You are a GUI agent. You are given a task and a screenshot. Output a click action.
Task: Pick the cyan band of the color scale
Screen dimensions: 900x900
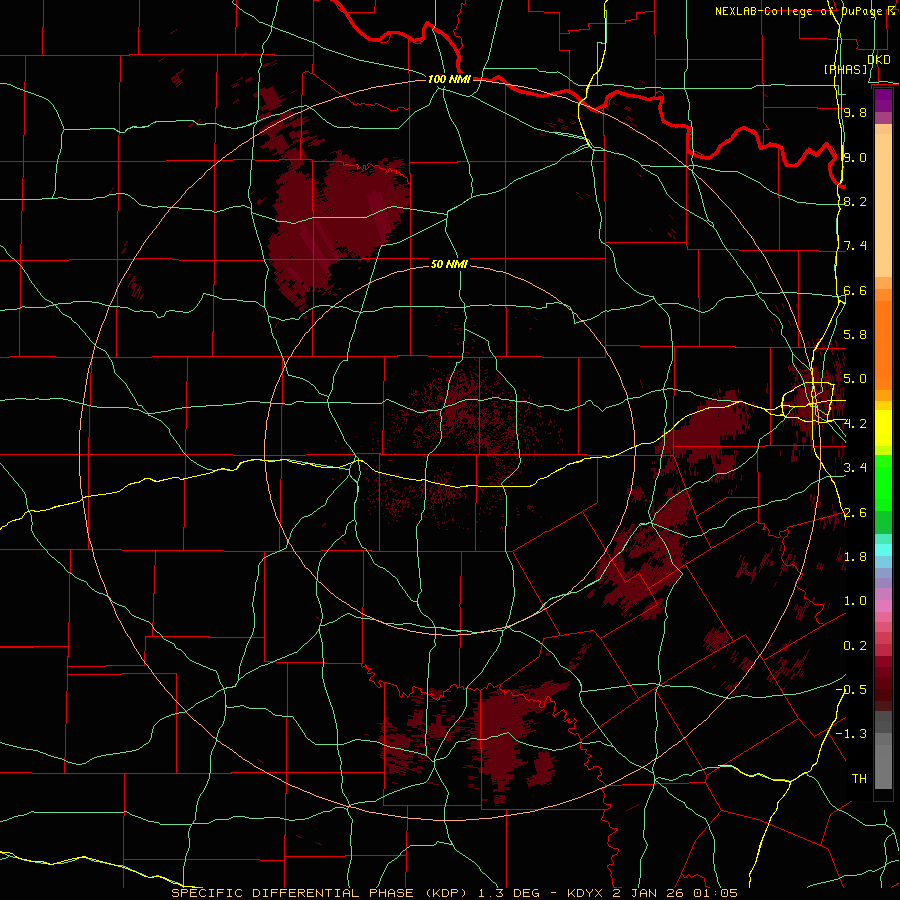(883, 550)
